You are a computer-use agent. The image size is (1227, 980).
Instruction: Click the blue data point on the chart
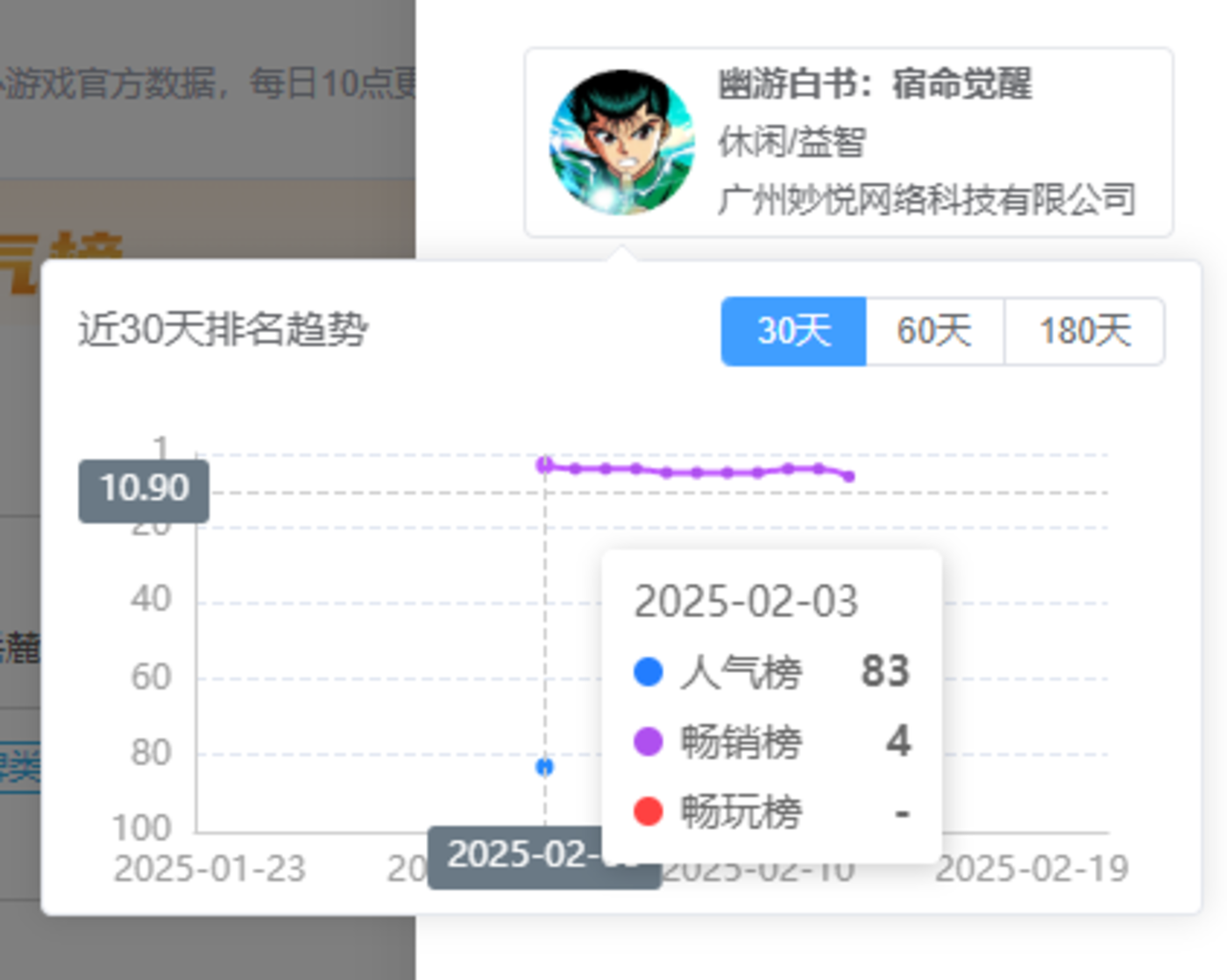pyautogui.click(x=544, y=767)
